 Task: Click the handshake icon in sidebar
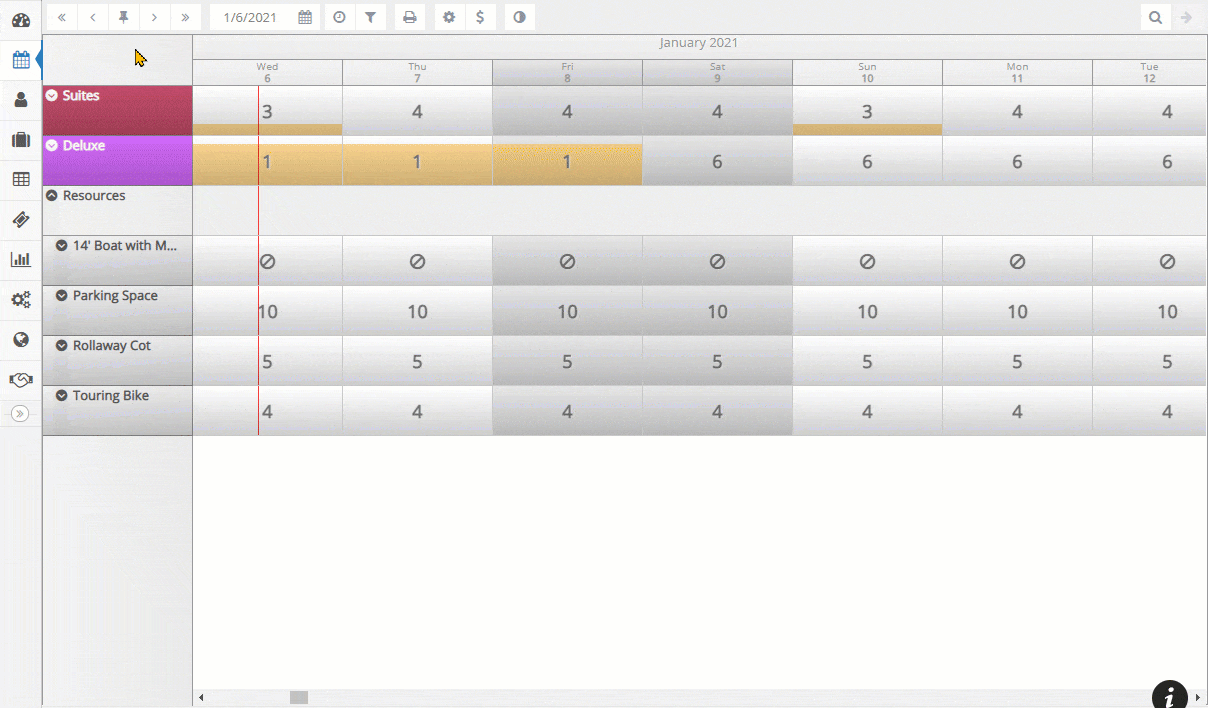point(20,379)
